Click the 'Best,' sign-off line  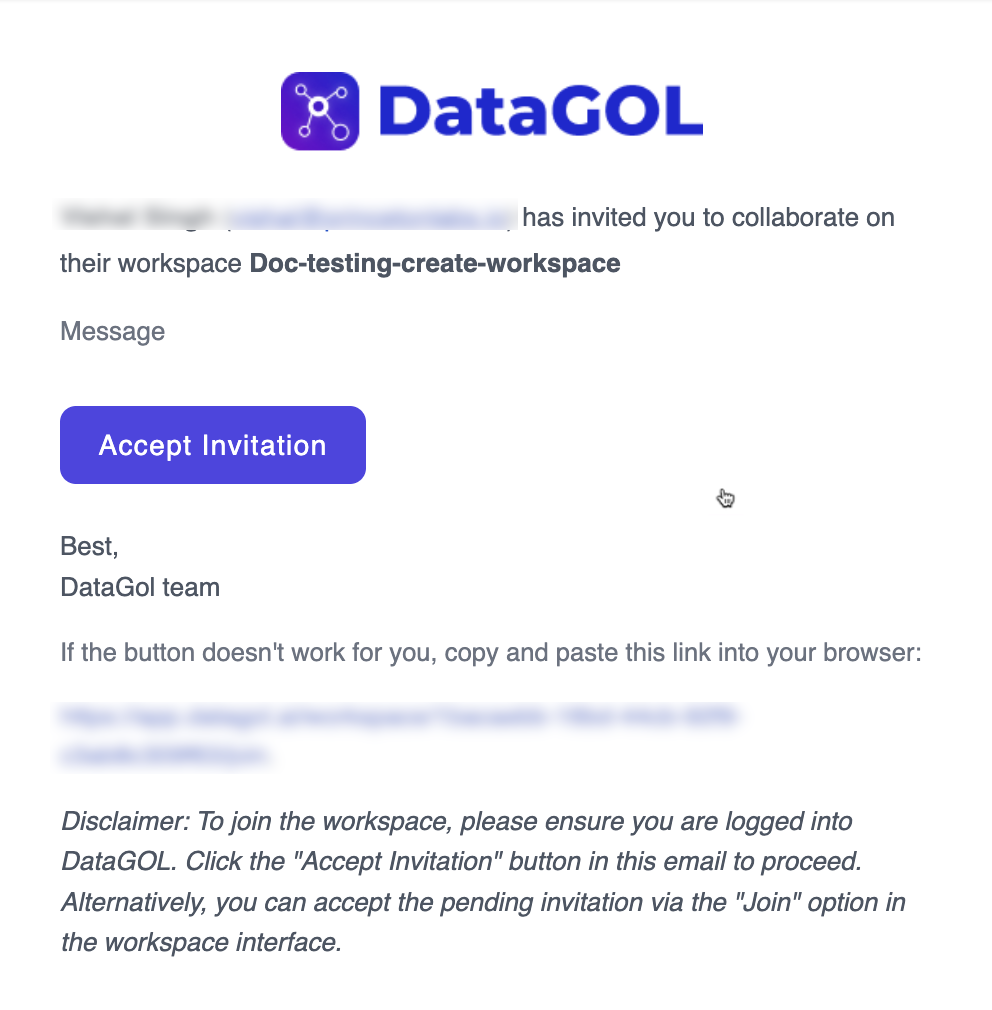click(x=90, y=546)
